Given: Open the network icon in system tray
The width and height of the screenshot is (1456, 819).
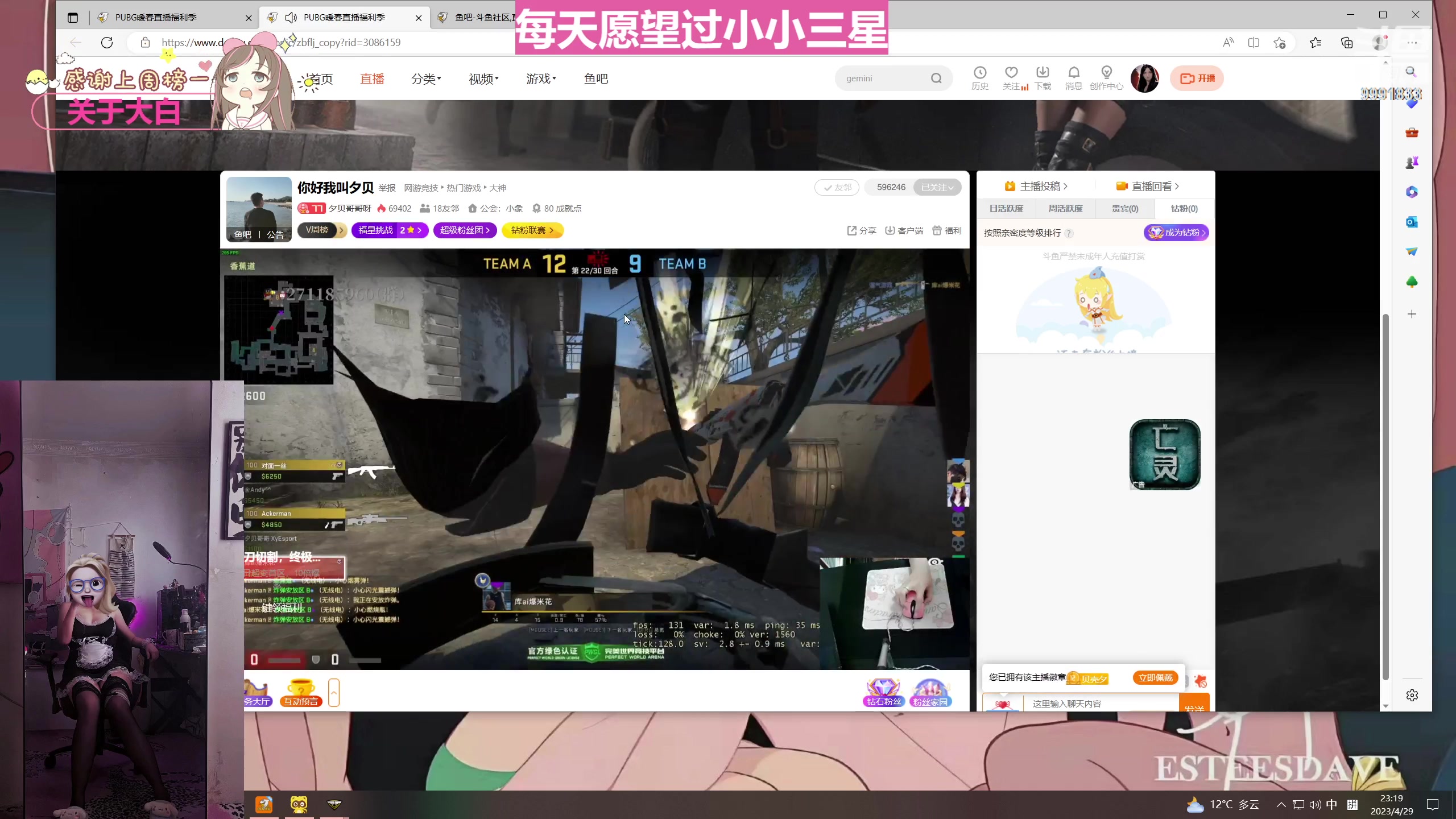Looking at the screenshot, I should 1298,804.
